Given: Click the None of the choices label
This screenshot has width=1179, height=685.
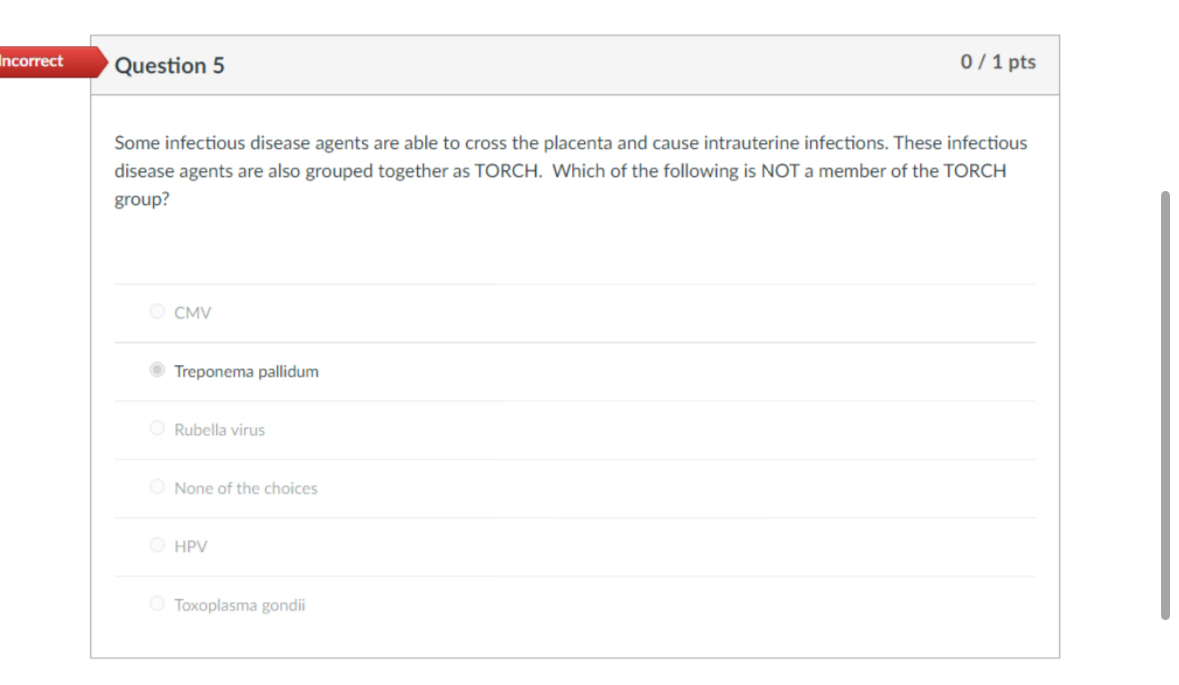Looking at the screenshot, I should point(246,488).
